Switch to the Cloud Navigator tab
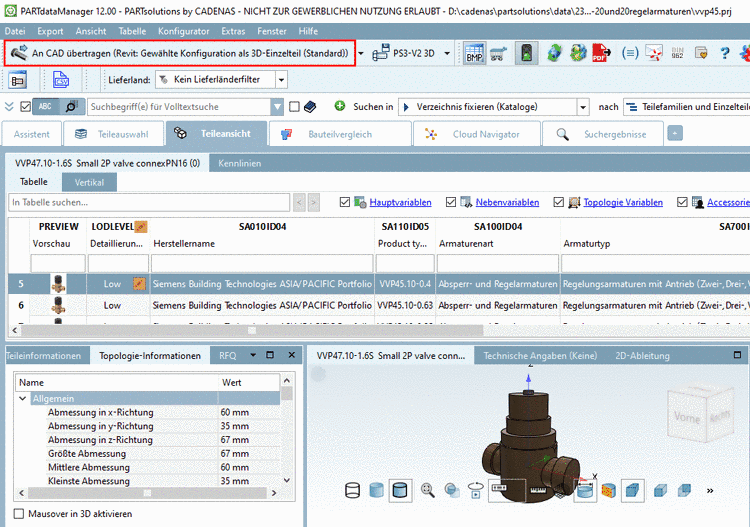Screen dimensions: 750x527 476,134
